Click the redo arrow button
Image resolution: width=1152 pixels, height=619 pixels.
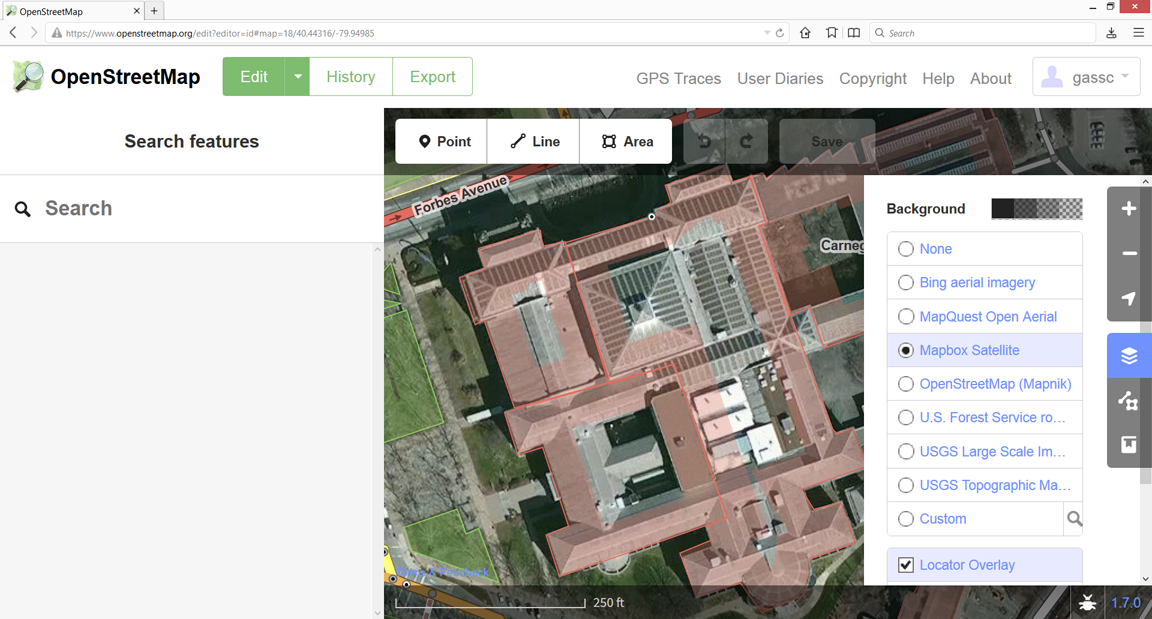point(746,141)
